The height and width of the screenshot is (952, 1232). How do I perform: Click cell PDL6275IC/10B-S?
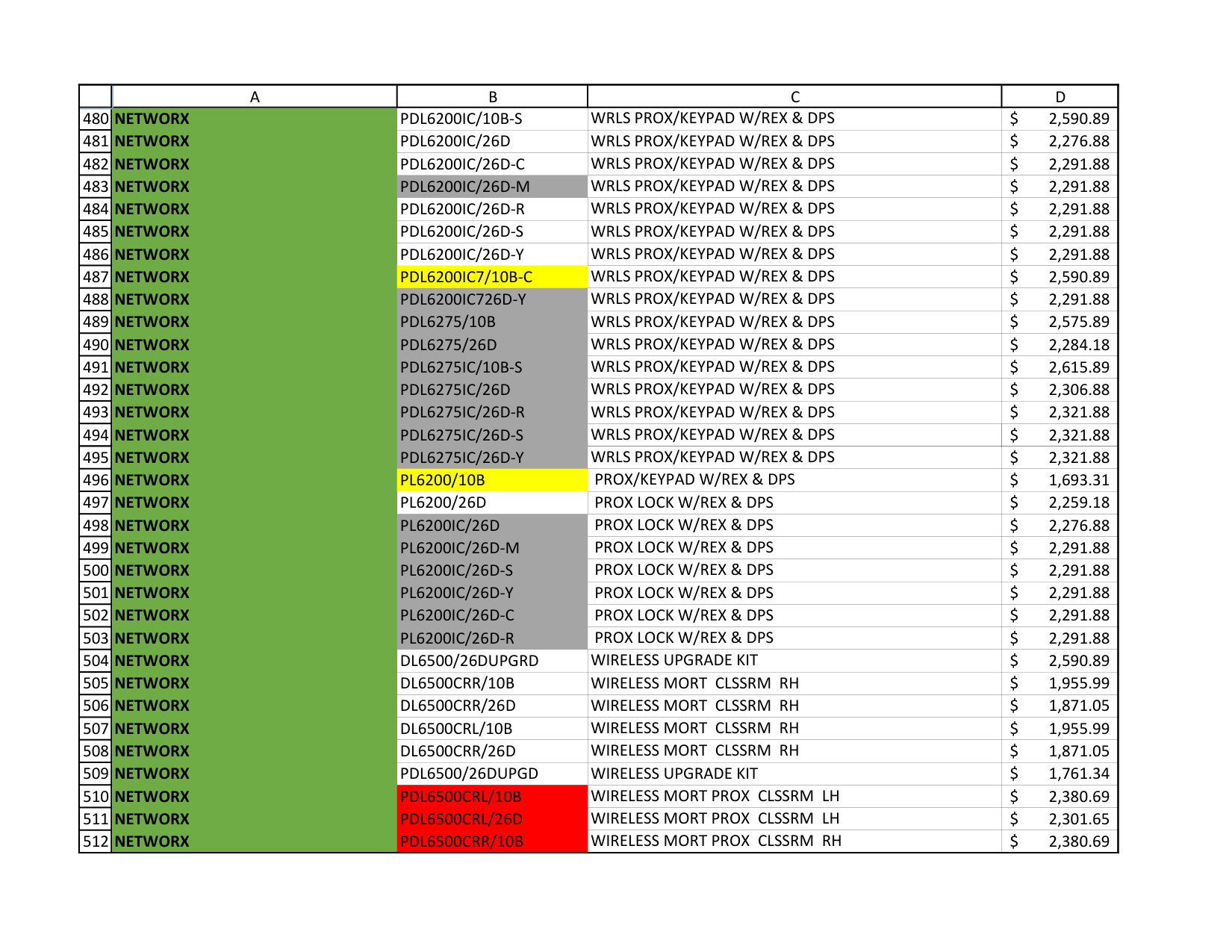(x=492, y=367)
